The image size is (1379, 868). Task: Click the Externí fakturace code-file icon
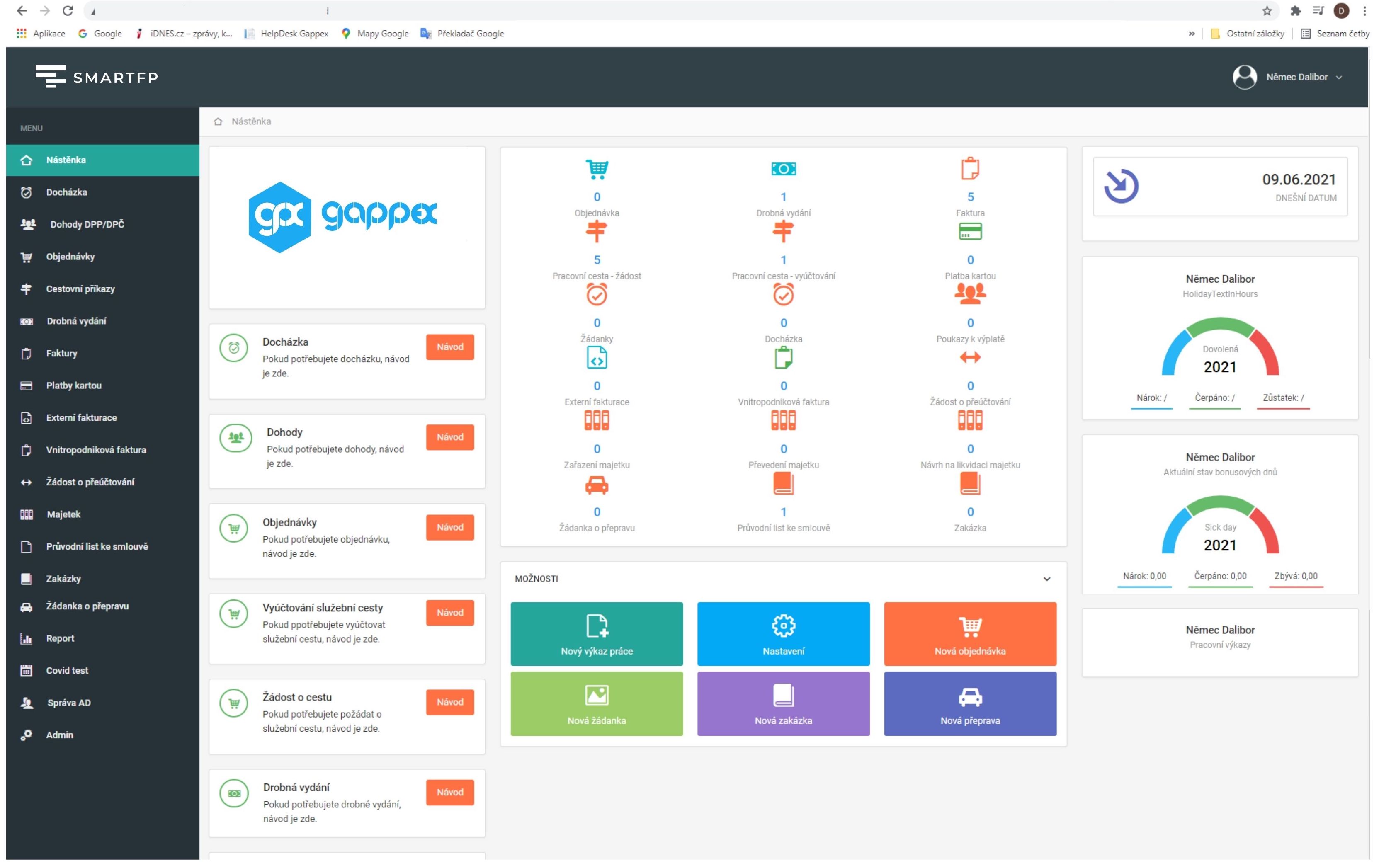[597, 358]
